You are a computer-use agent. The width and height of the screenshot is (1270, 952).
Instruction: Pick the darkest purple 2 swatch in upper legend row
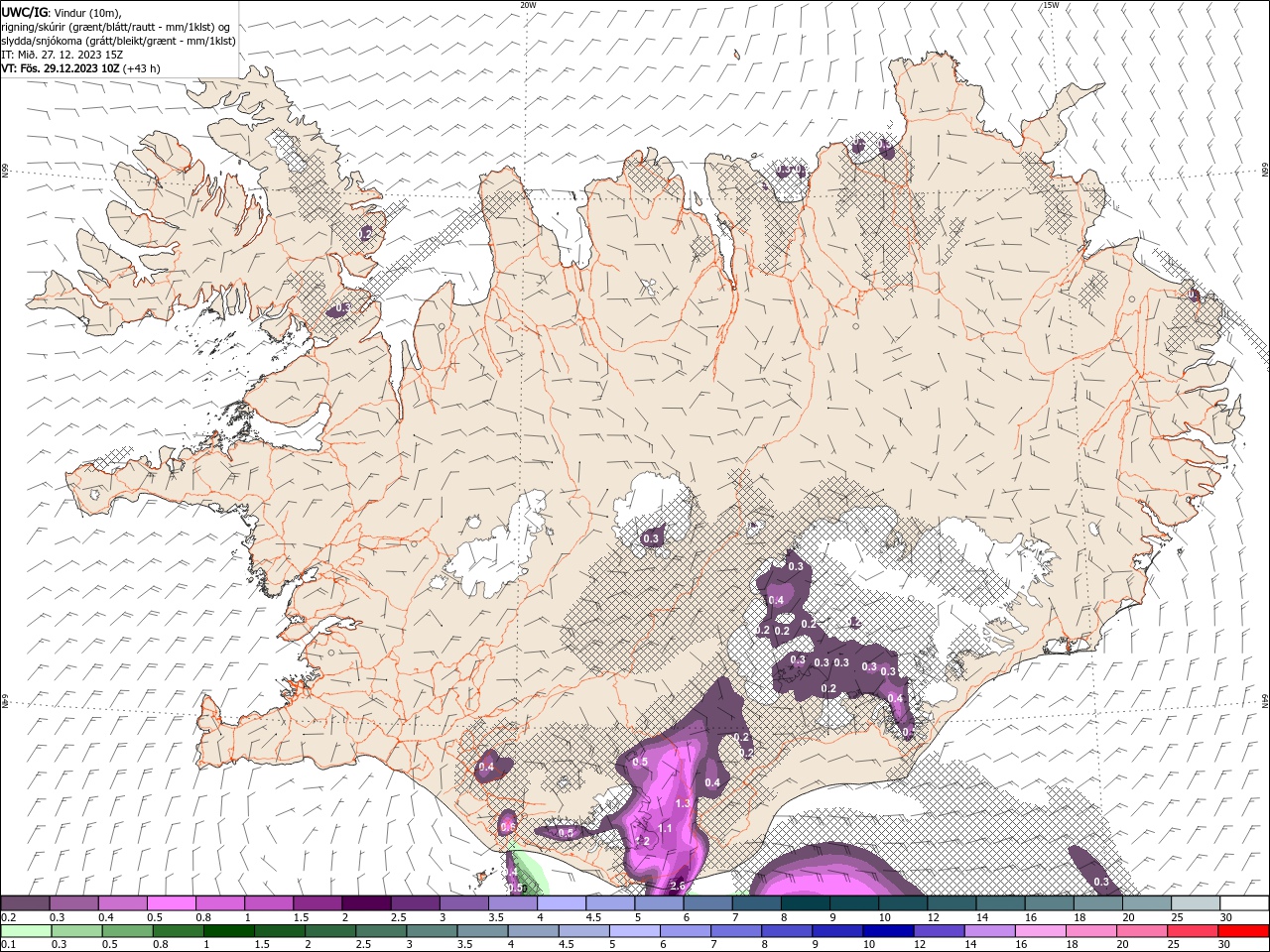pyautogui.click(x=365, y=902)
